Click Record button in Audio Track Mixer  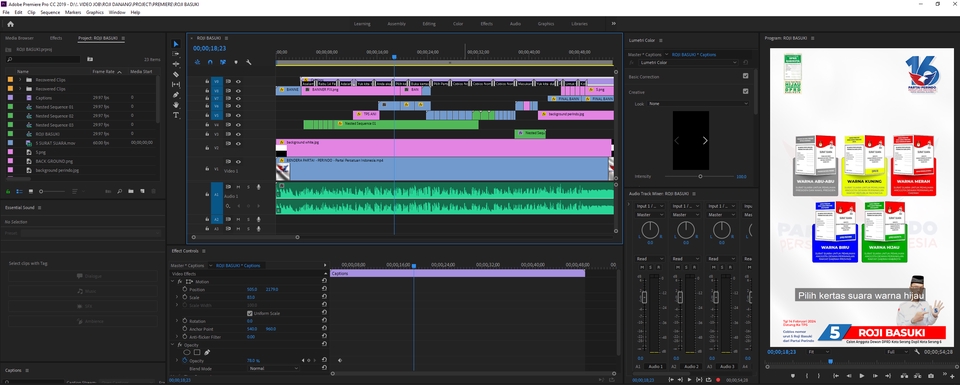(718, 379)
